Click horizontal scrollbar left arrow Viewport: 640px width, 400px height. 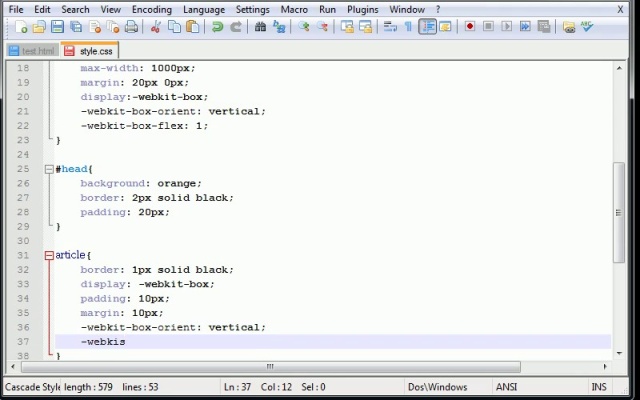coord(13,367)
